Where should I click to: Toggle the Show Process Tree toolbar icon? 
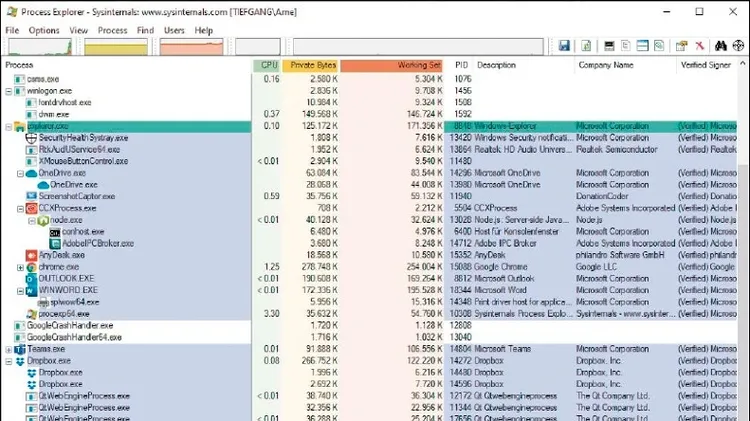click(x=626, y=46)
